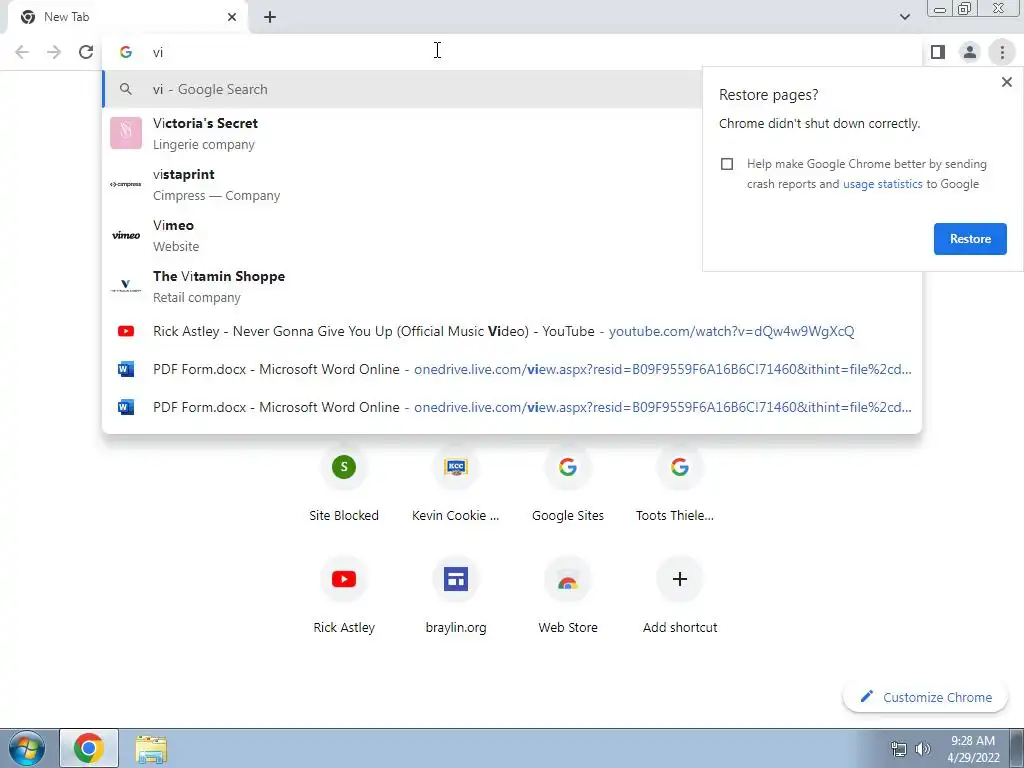
Task: Open the Rick Astley shortcut tile
Action: click(344, 596)
